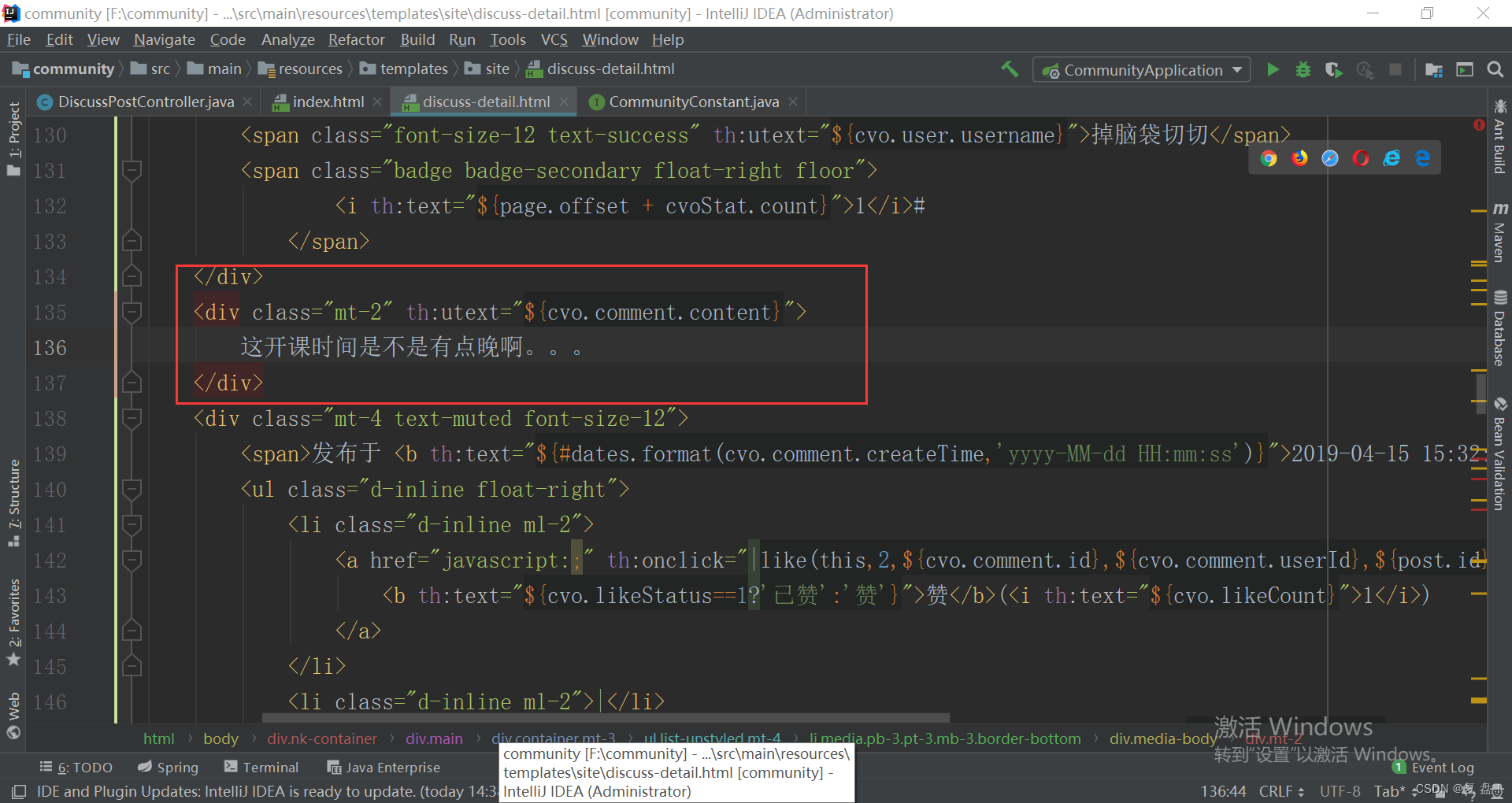
Task: Click the templates breadcrumb in the navigation bar
Action: click(404, 69)
